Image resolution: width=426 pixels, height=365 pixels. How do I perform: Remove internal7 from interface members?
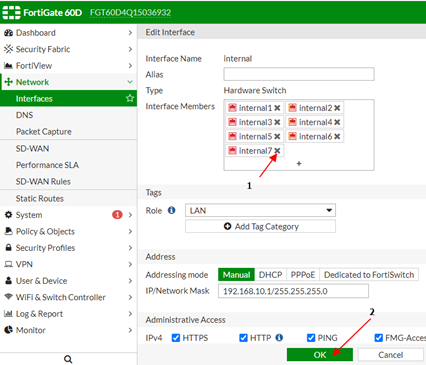click(x=277, y=151)
